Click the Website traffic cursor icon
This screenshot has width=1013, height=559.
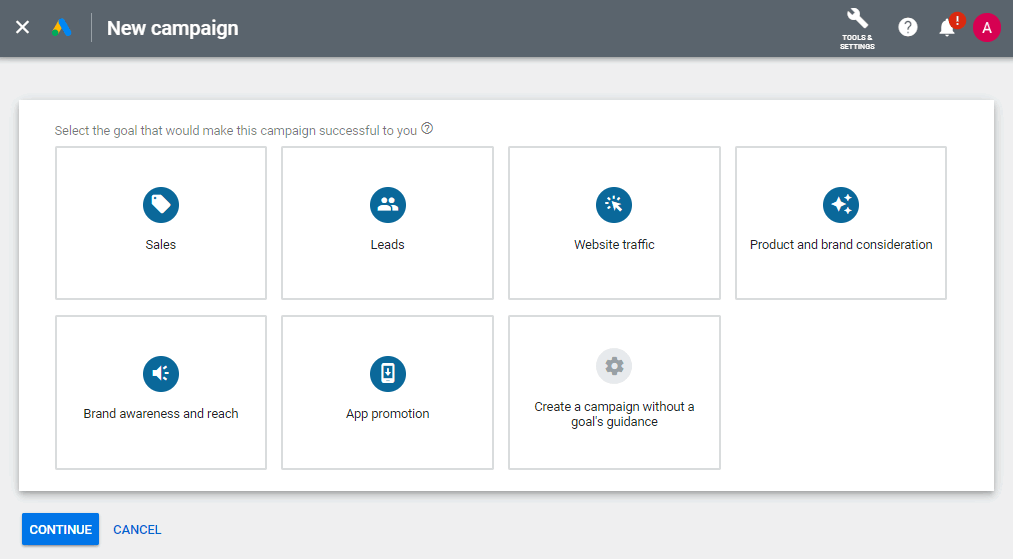pyautogui.click(x=614, y=205)
